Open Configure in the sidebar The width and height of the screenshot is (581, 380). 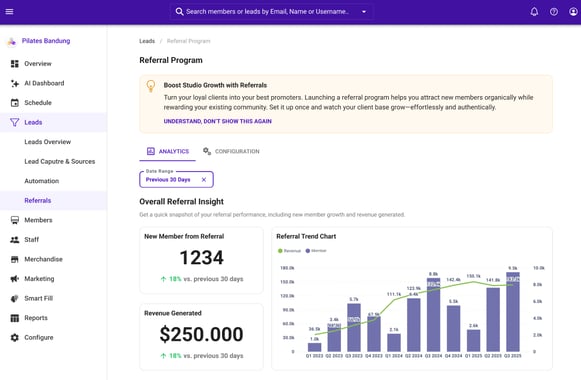(x=54, y=337)
